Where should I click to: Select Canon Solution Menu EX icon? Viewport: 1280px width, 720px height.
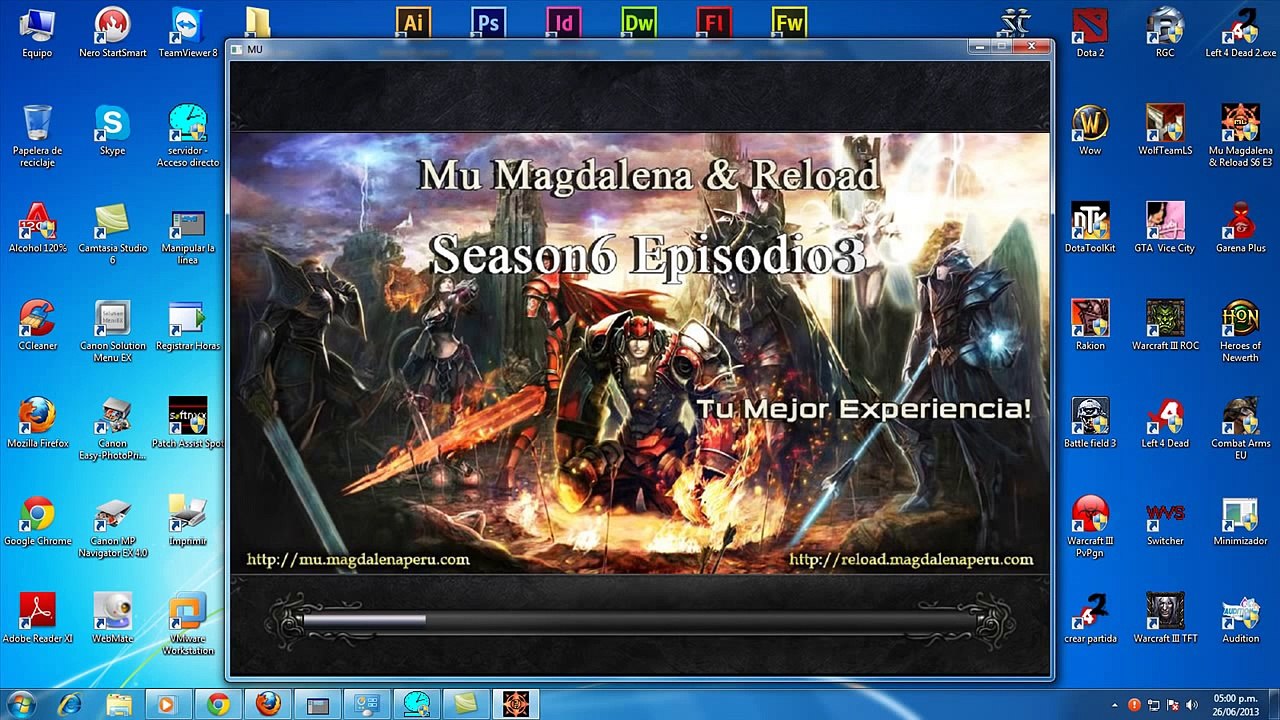click(x=112, y=331)
